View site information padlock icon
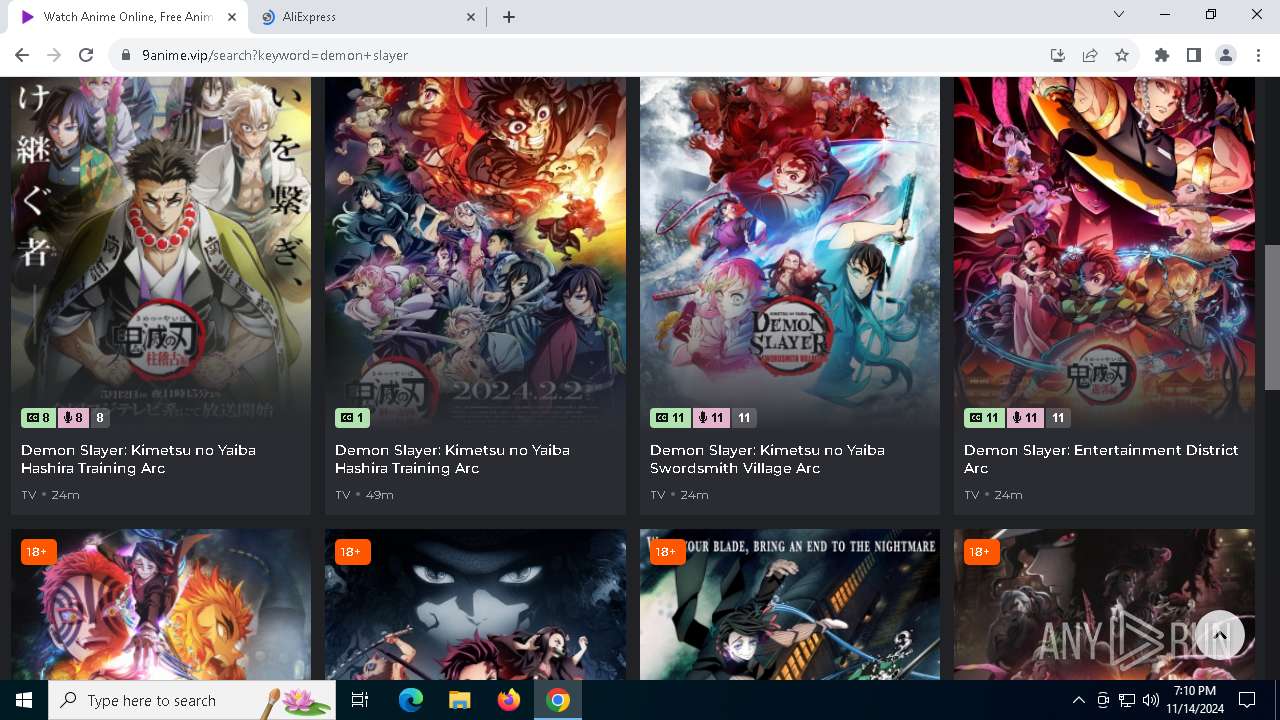This screenshot has width=1280, height=720. click(x=126, y=55)
